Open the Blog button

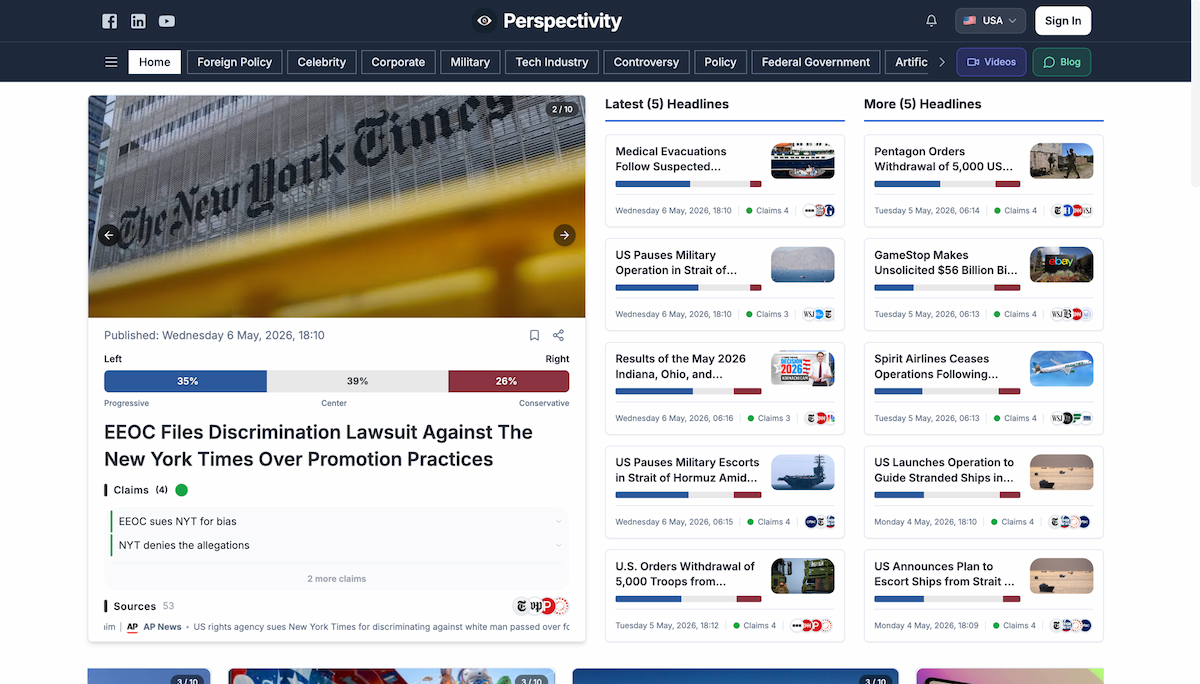tap(1062, 62)
